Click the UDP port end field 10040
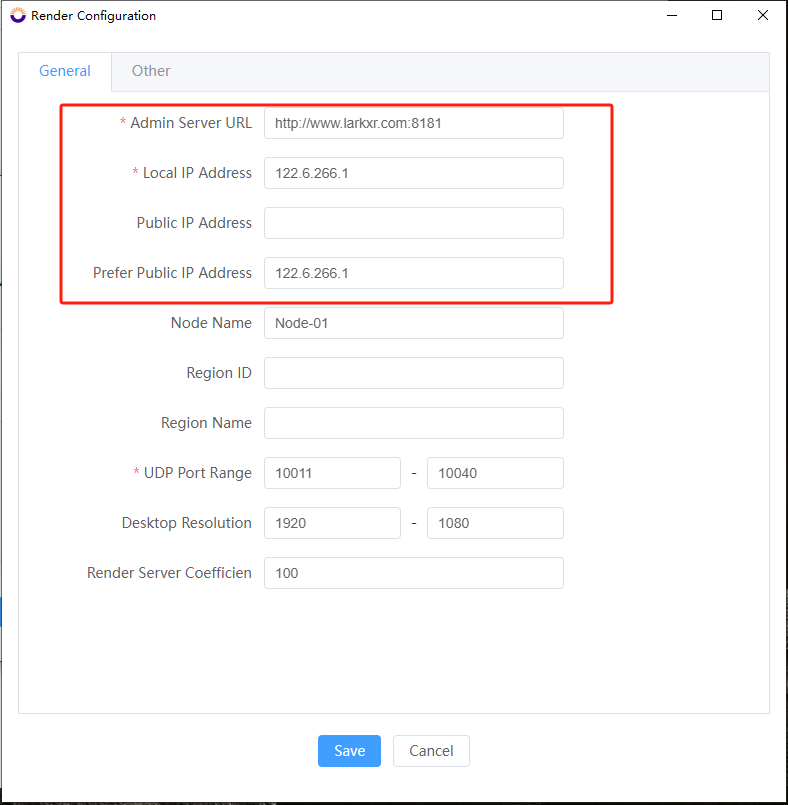Screen dimensions: 788x805 point(495,473)
